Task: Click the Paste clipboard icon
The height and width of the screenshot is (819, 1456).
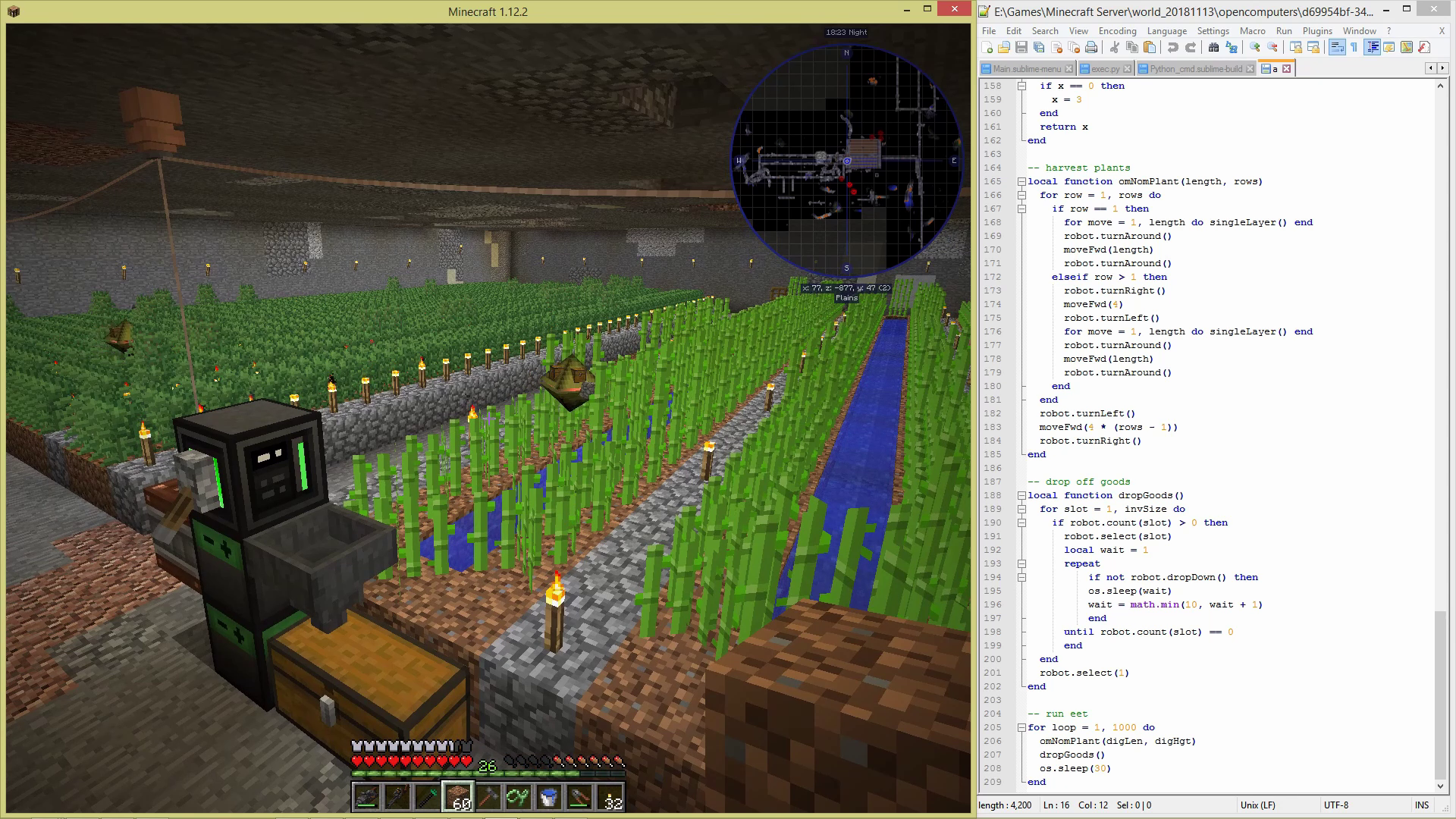Action: point(1150,47)
